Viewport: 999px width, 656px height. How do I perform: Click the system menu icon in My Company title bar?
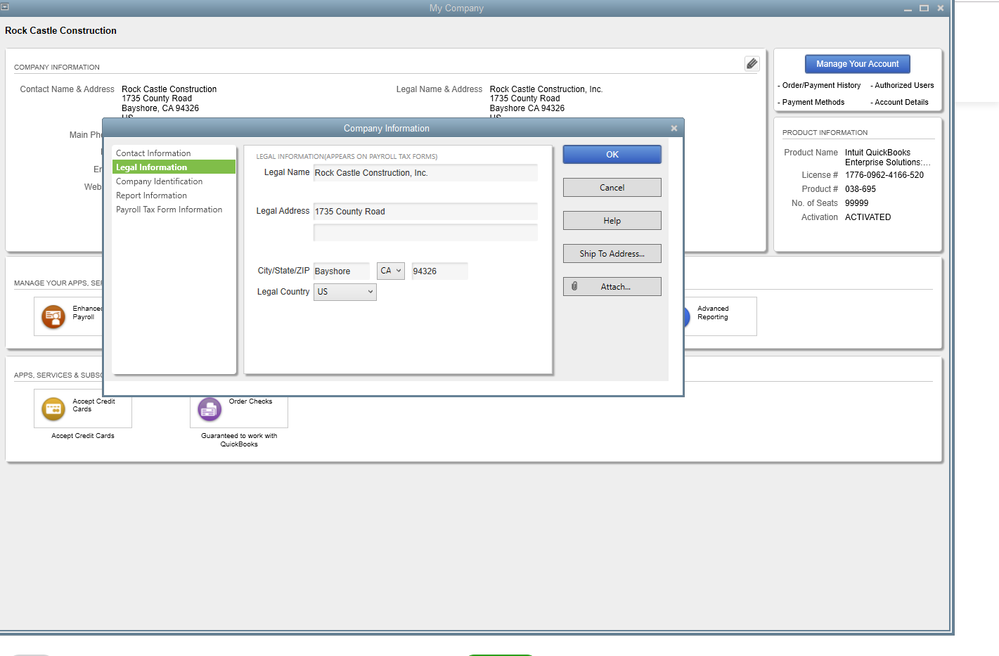click(5, 7)
